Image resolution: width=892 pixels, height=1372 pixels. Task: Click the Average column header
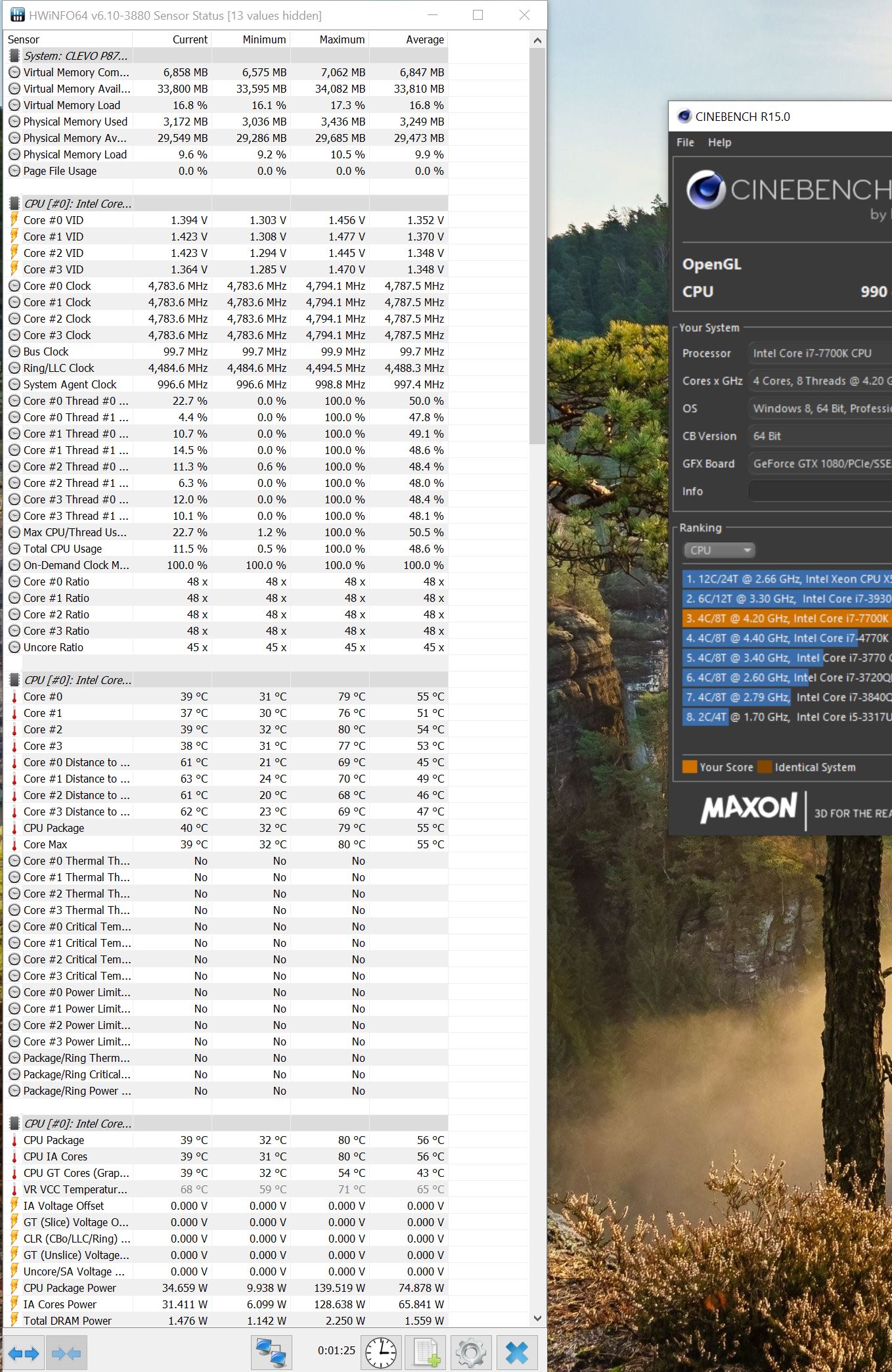point(409,39)
